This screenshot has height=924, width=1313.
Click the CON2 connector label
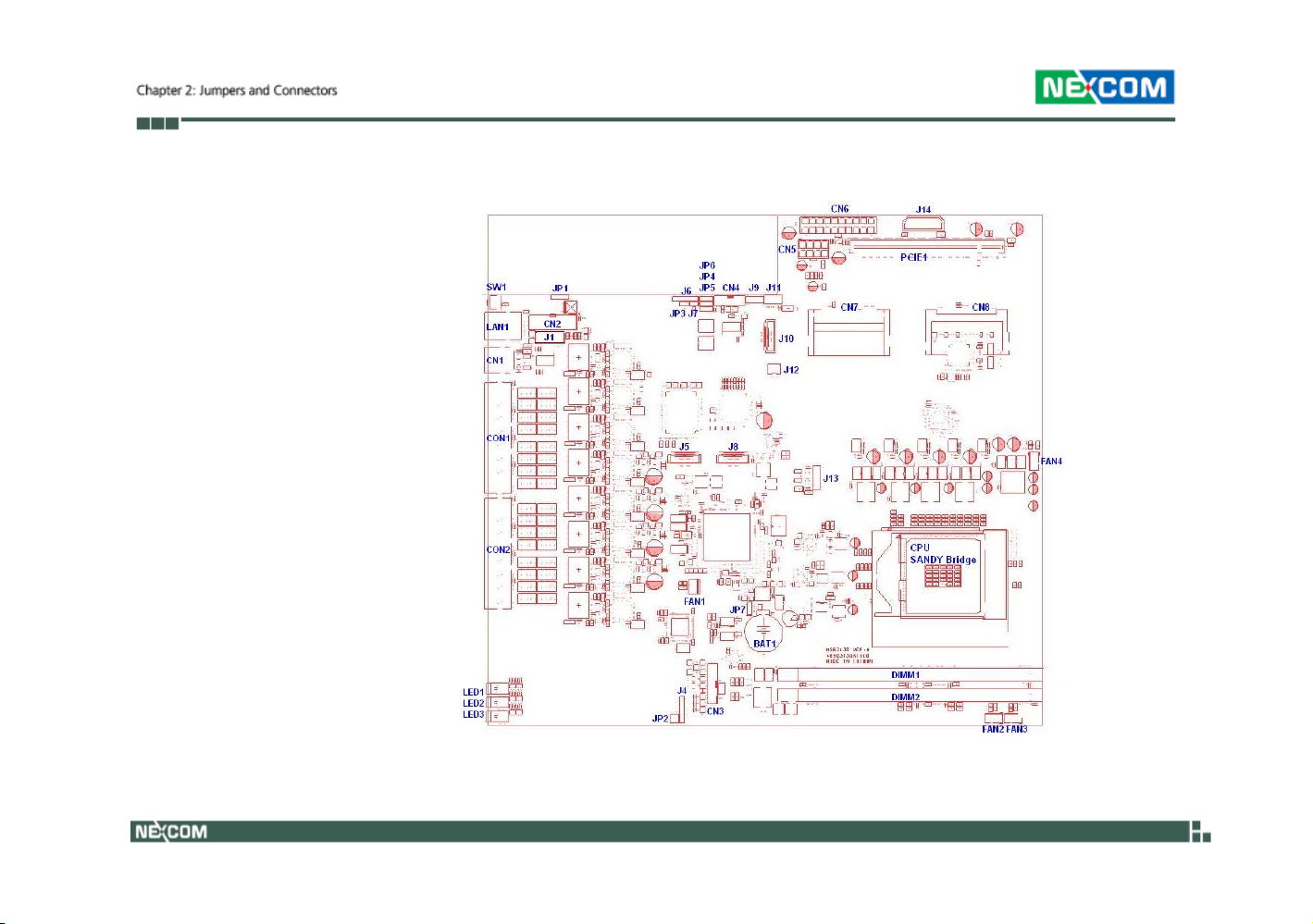pos(498,549)
